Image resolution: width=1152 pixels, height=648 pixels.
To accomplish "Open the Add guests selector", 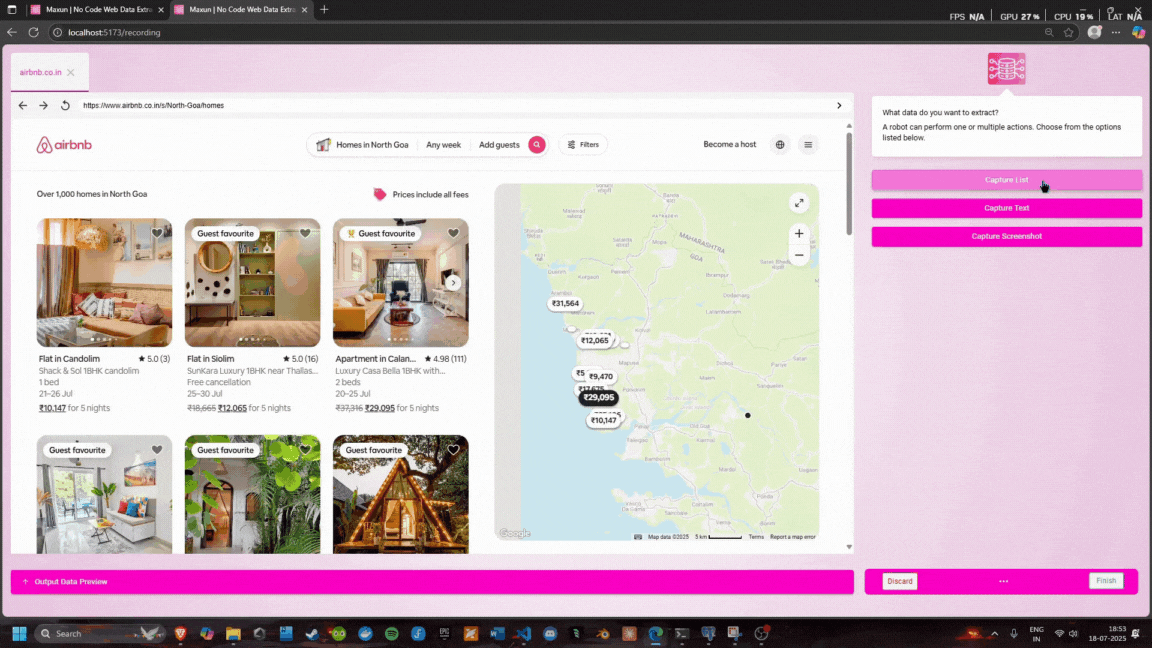I will [498, 144].
